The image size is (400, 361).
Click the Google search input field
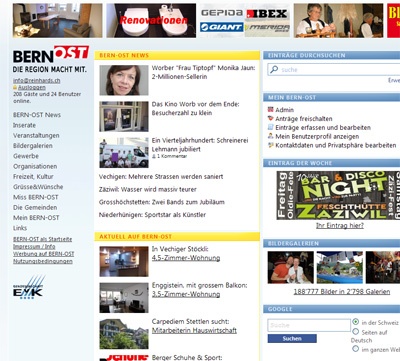coord(309,325)
